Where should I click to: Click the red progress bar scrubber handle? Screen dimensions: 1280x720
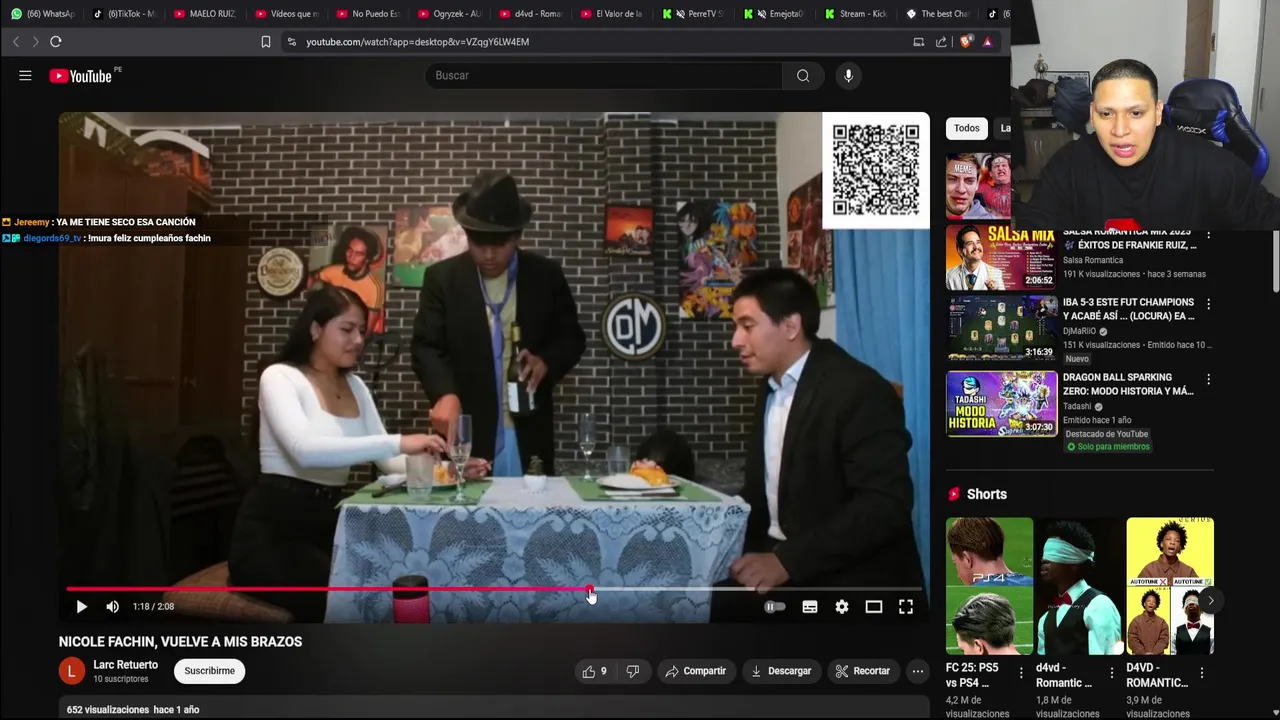point(590,589)
